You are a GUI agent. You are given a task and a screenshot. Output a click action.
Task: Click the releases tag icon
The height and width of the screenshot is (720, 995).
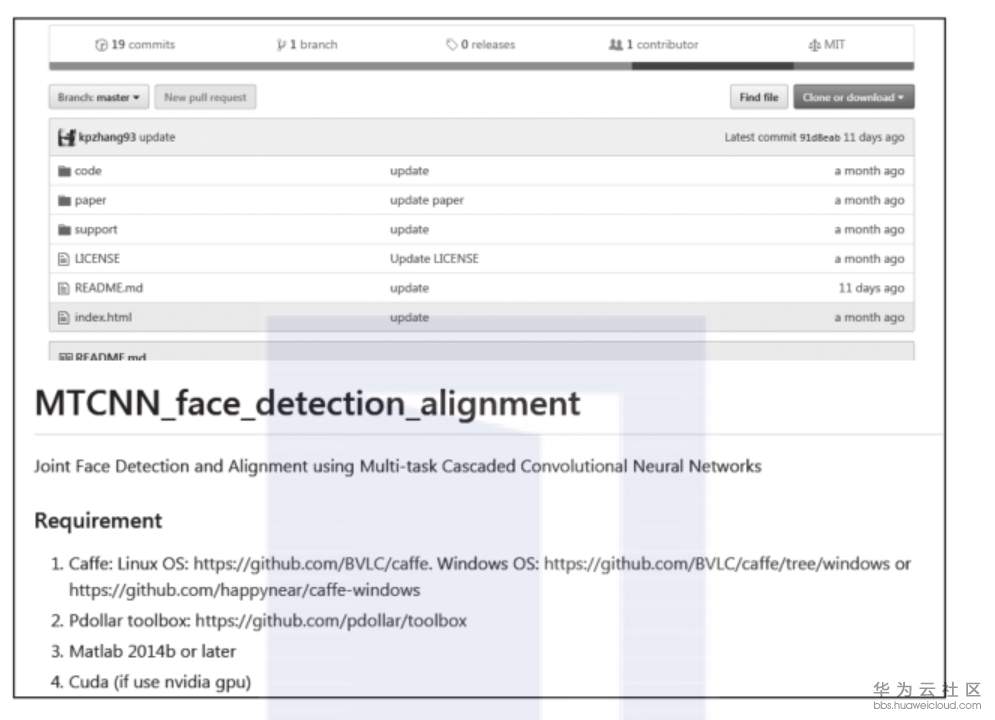451,44
